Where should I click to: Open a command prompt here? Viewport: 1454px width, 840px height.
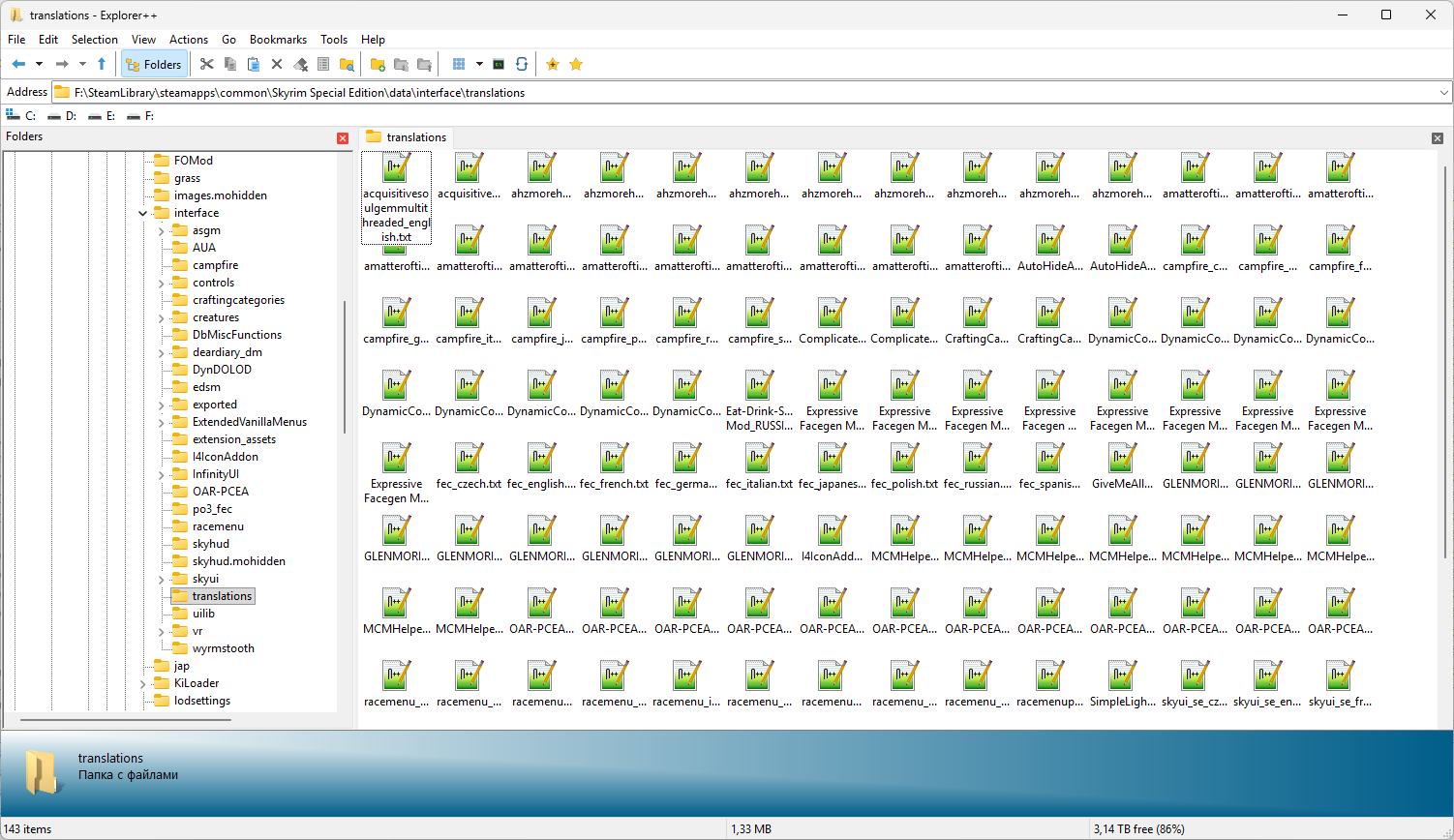click(x=499, y=64)
